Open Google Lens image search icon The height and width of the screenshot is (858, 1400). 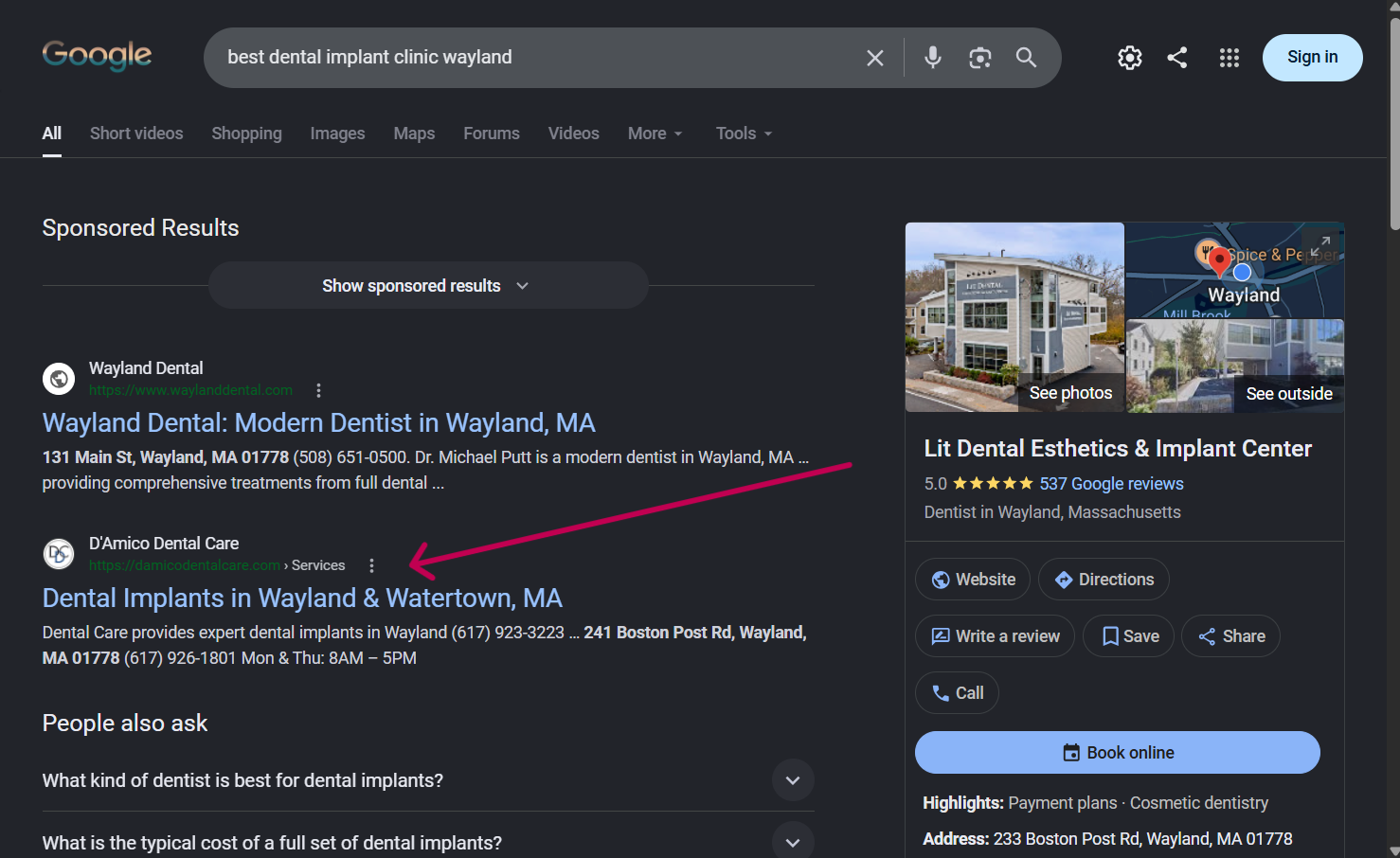pos(980,58)
